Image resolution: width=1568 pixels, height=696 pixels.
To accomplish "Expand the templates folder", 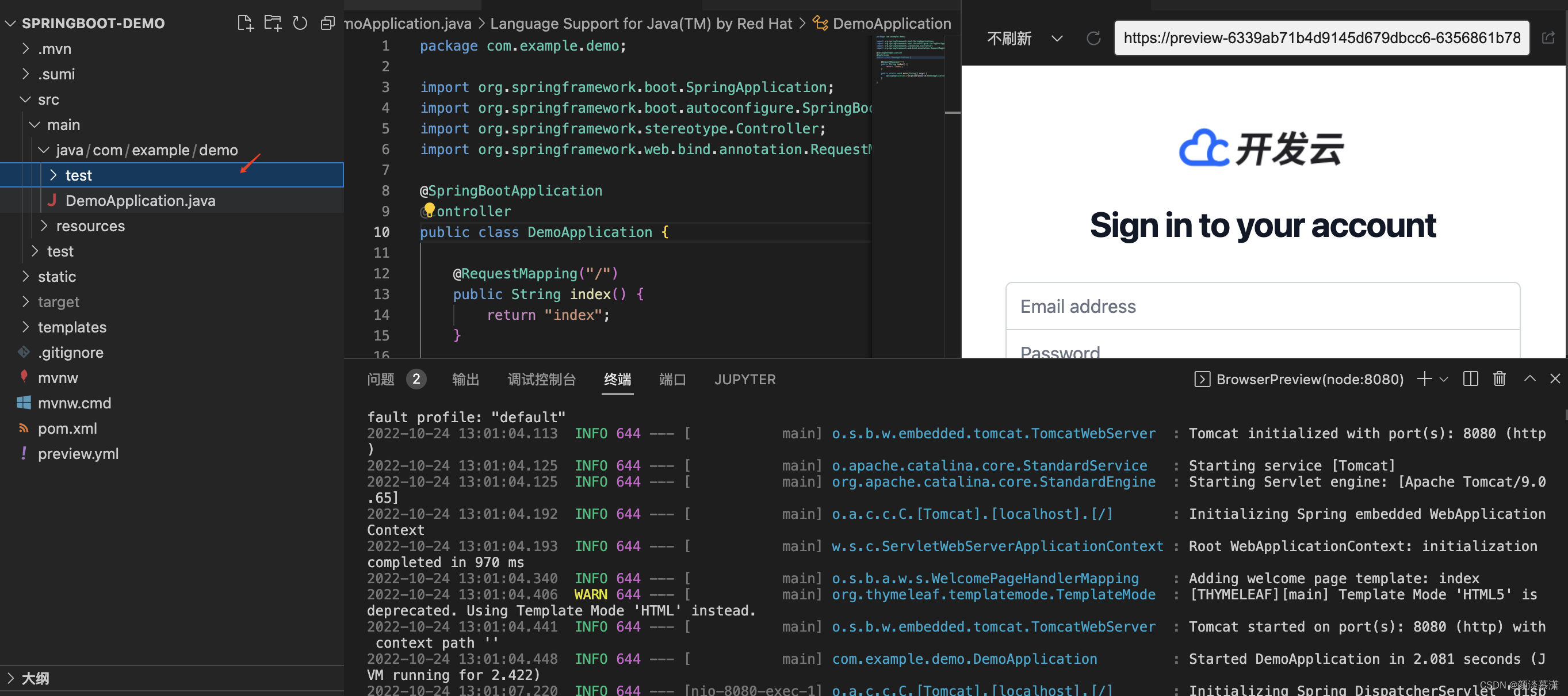I will 72,327.
